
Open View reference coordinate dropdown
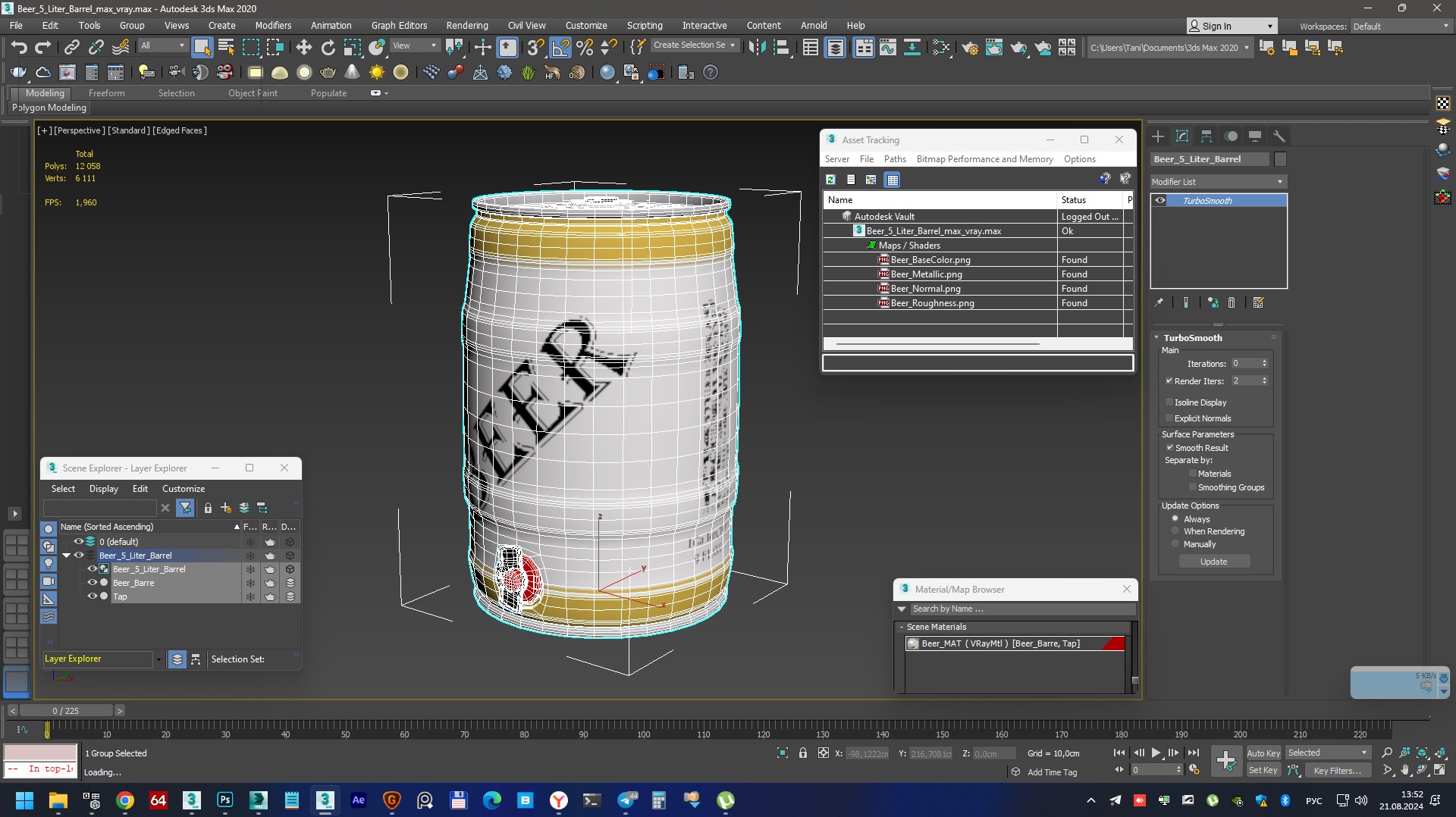pyautogui.click(x=414, y=45)
